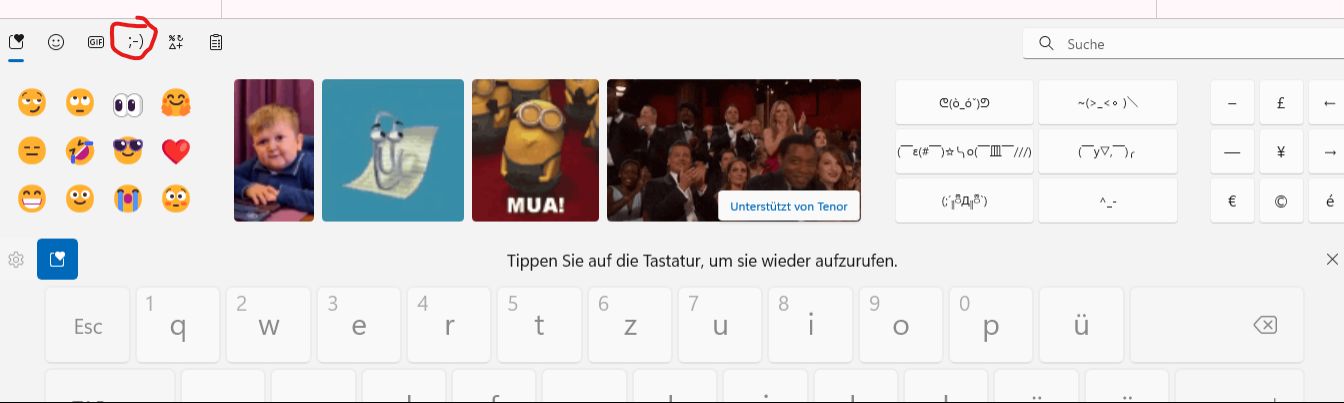Insert the googly eyes emoji
Viewport: 1344px width, 403px height.
tap(128, 104)
